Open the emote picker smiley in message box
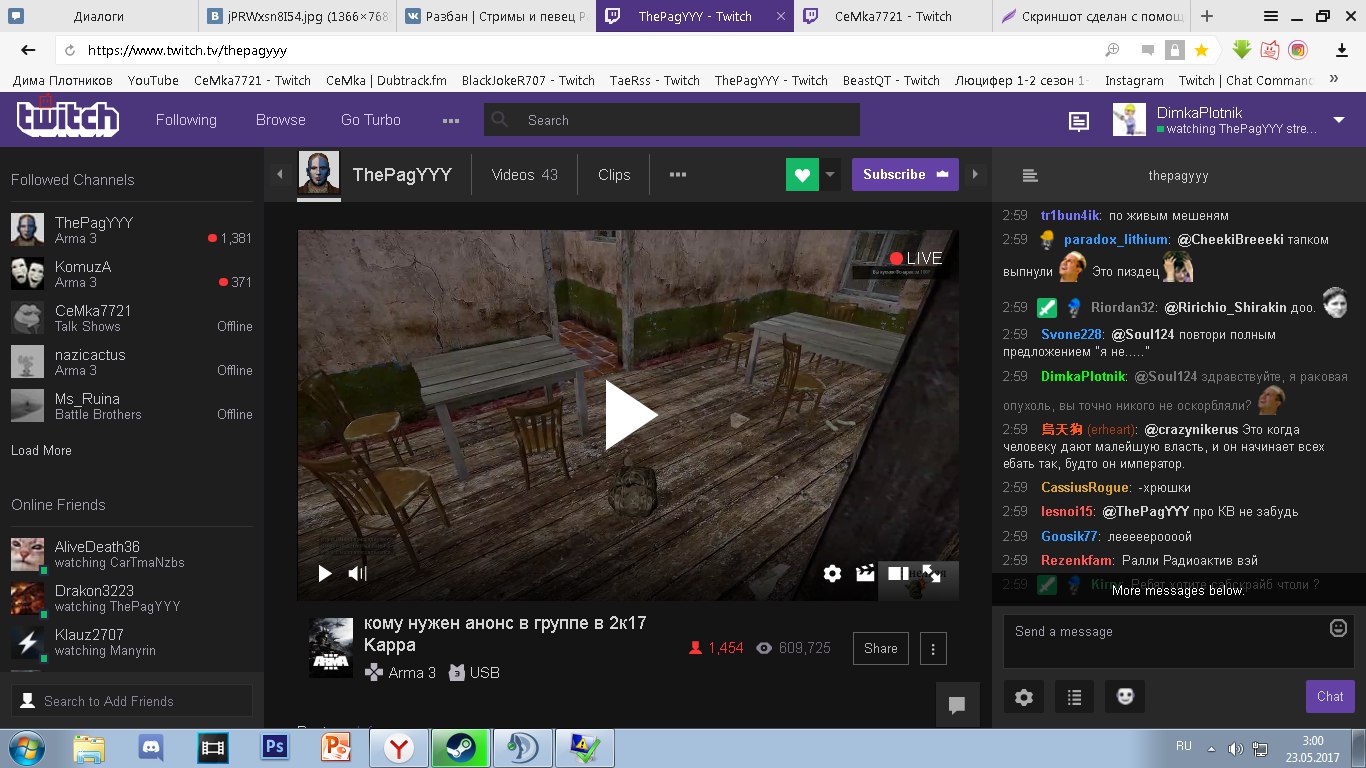 click(x=1339, y=628)
